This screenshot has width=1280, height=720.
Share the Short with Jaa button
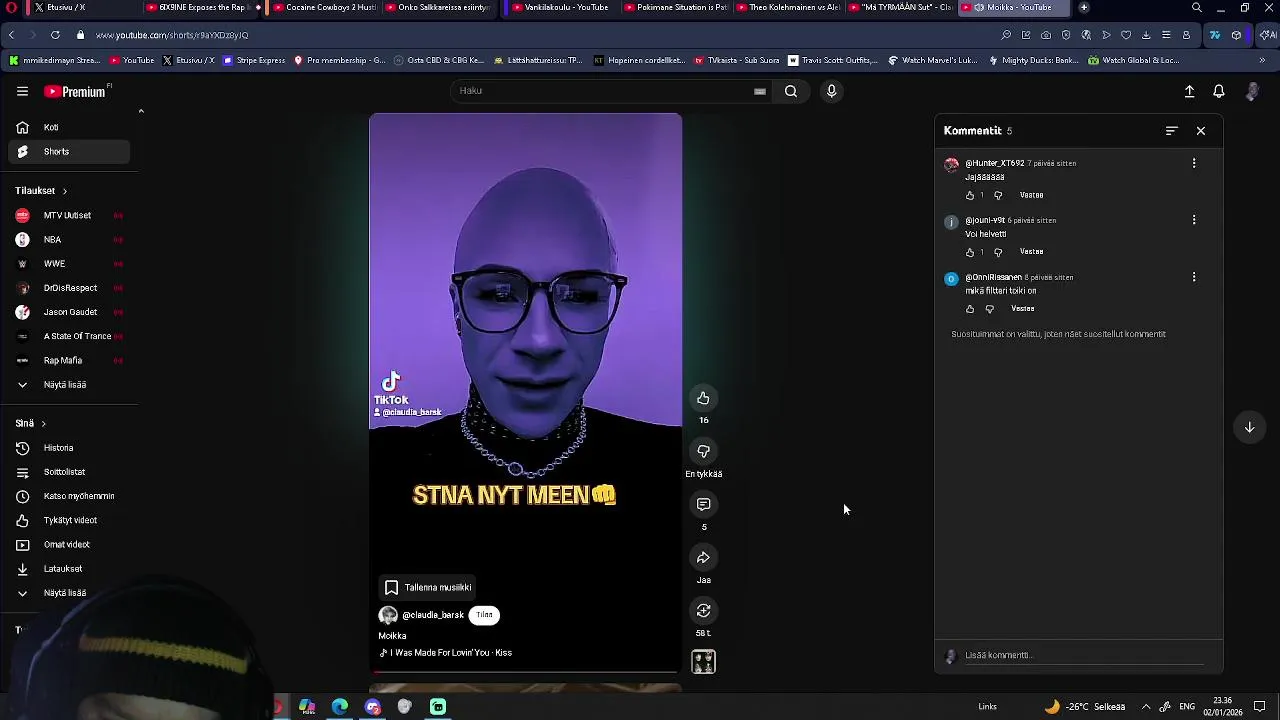pyautogui.click(x=703, y=557)
